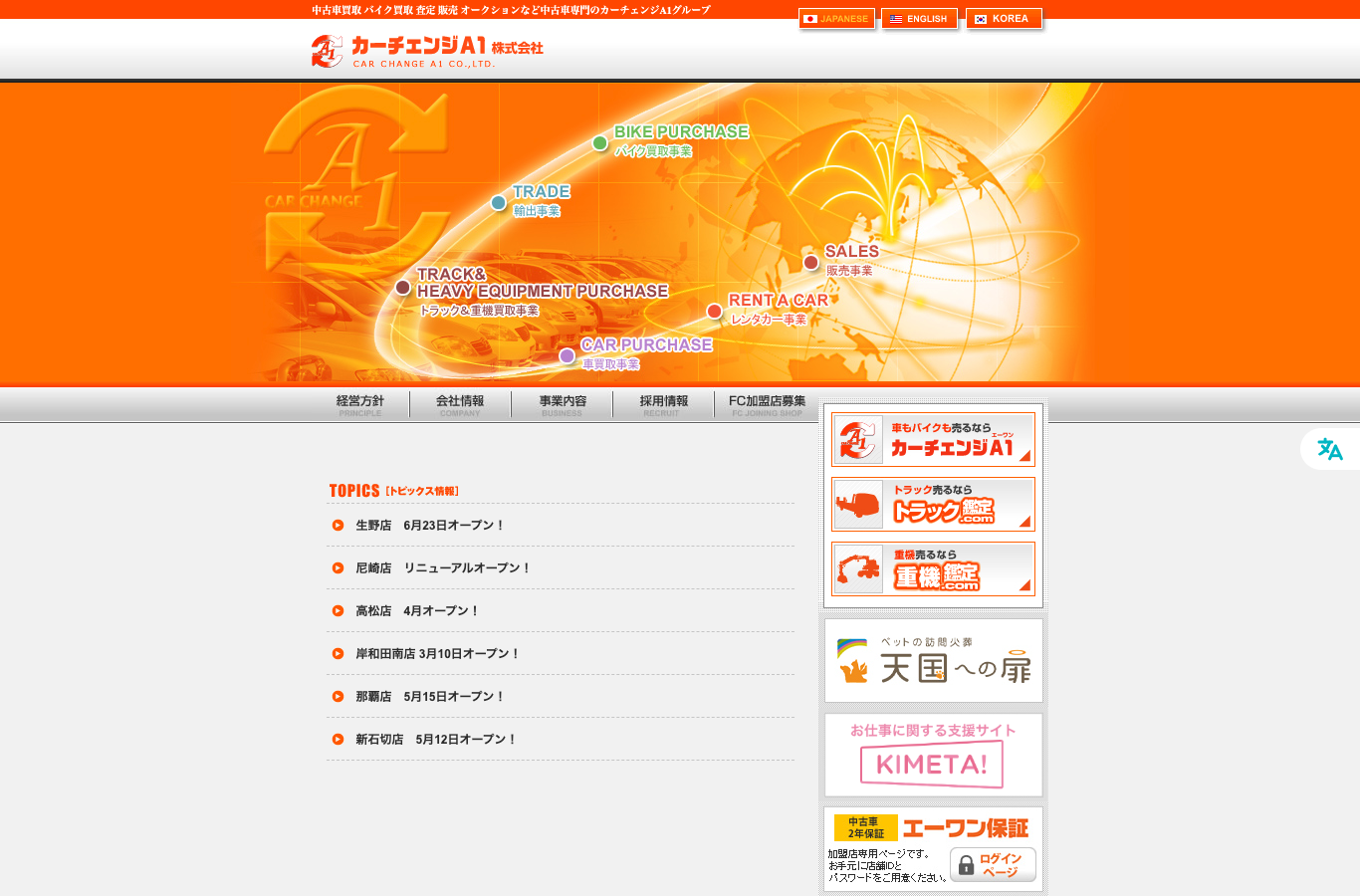Click the Japanese flag icon
Viewport: 1360px width, 896px height.
point(810,19)
